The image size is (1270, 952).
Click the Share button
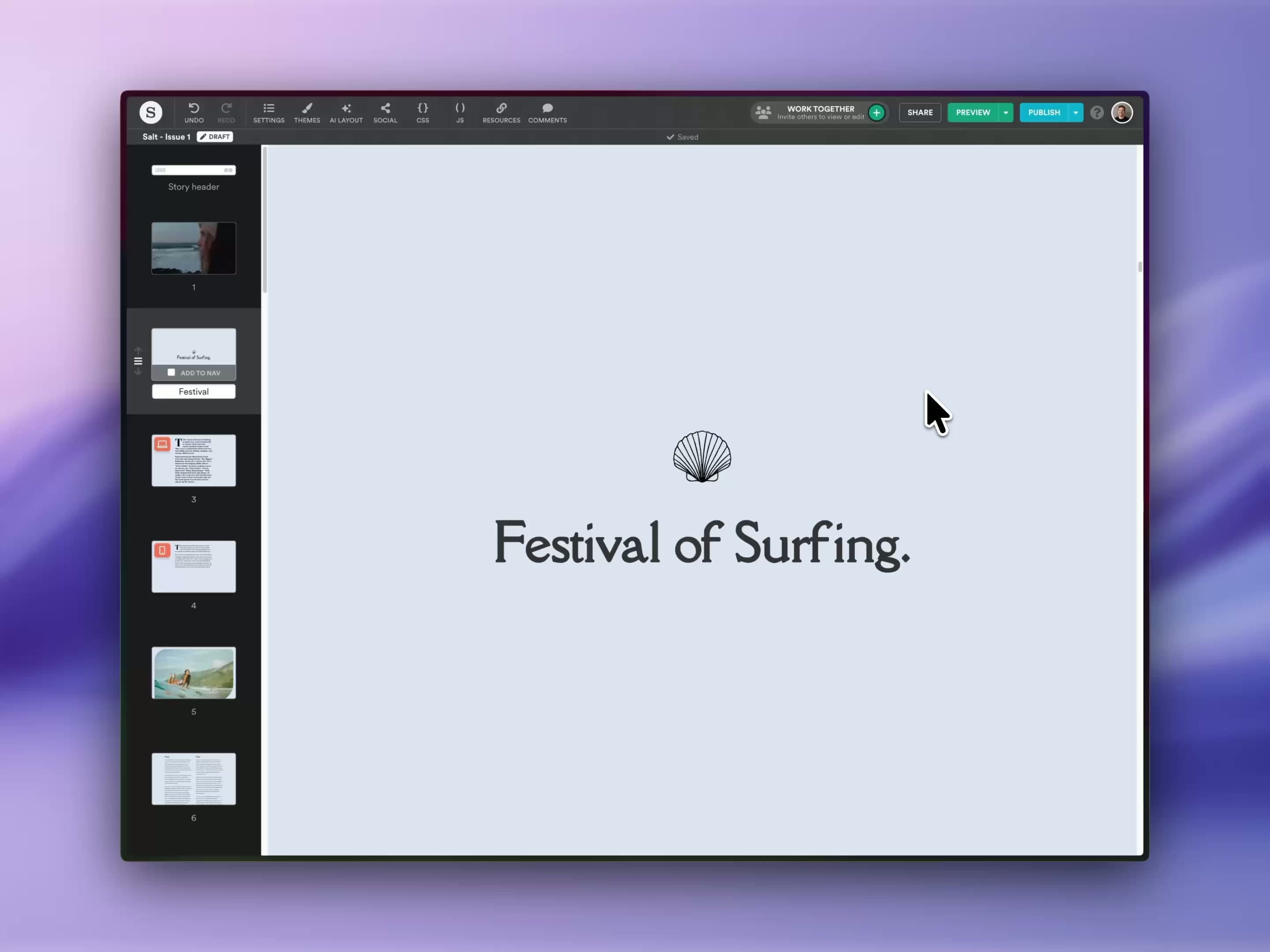920,112
